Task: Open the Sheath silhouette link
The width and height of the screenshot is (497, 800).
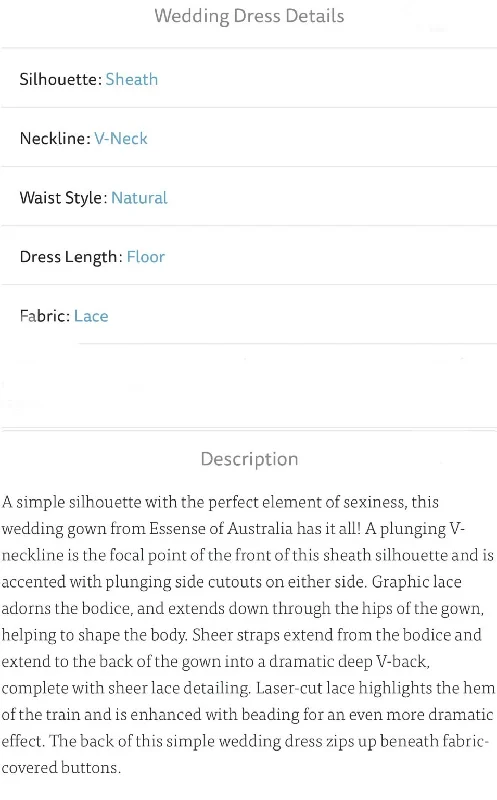Action: tap(132, 80)
